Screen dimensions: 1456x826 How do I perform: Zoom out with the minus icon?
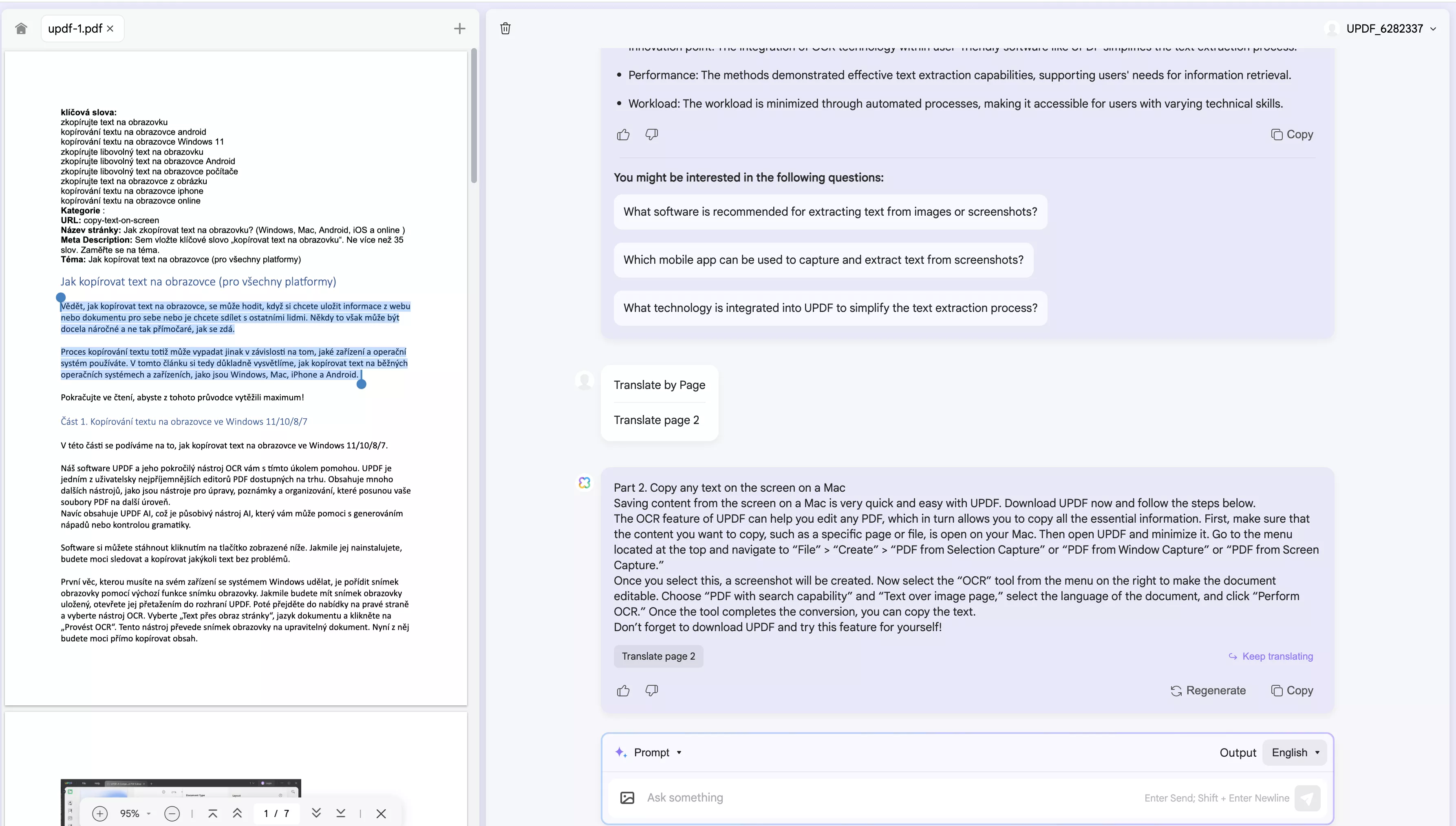coord(172,813)
